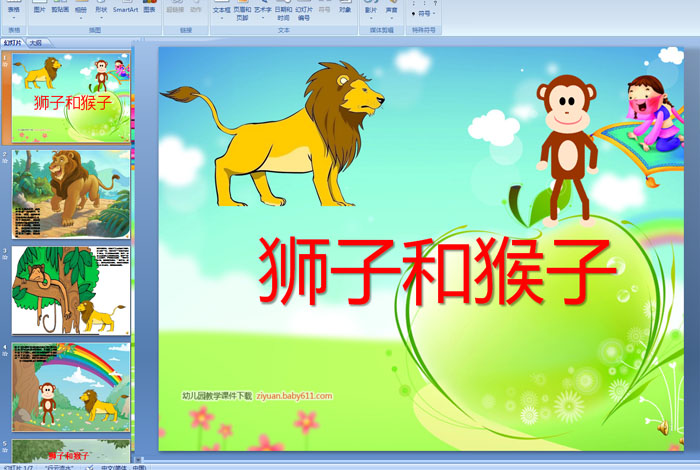Insert a 图表 (Chart)
This screenshot has height=470, width=700.
click(150, 8)
